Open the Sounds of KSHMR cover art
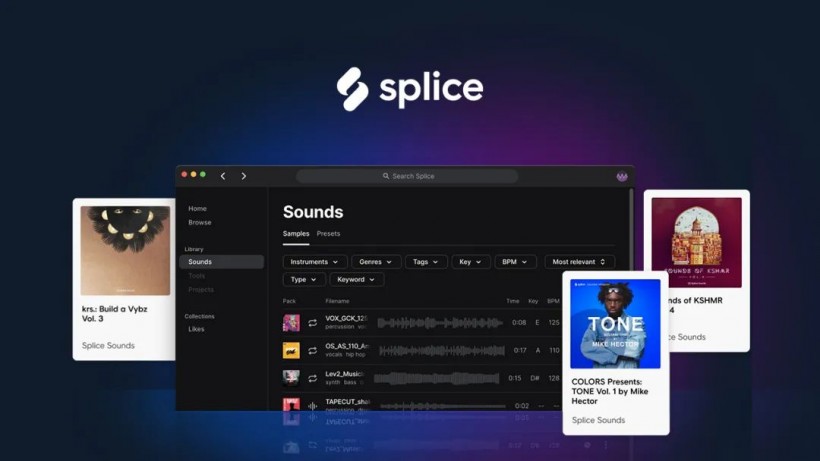The image size is (820, 461). click(x=697, y=243)
